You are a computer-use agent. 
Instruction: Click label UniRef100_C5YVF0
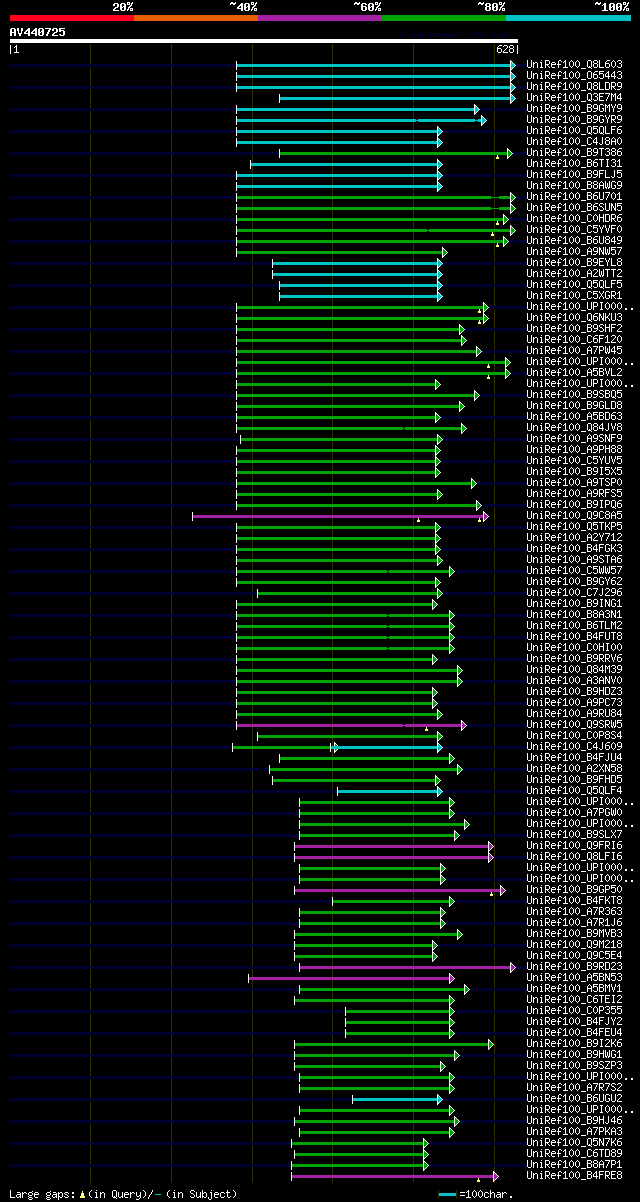pyautogui.click(x=573, y=229)
